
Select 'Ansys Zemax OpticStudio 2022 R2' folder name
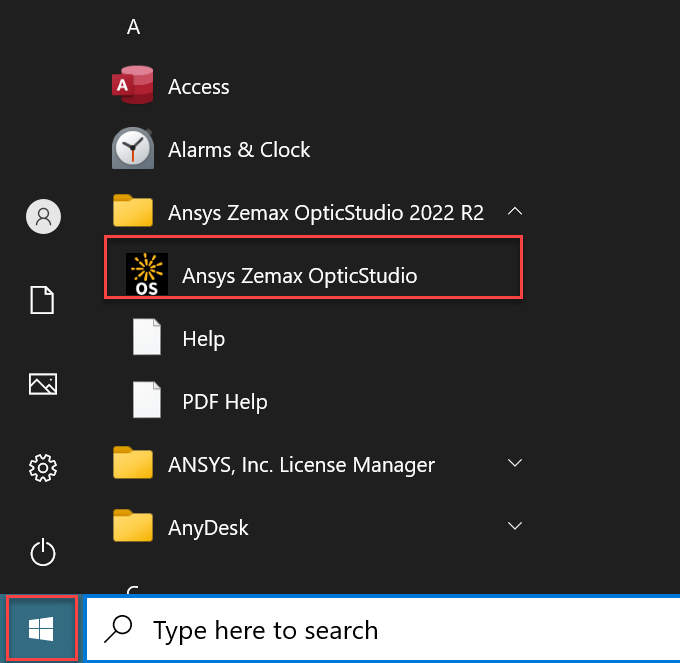(x=326, y=213)
